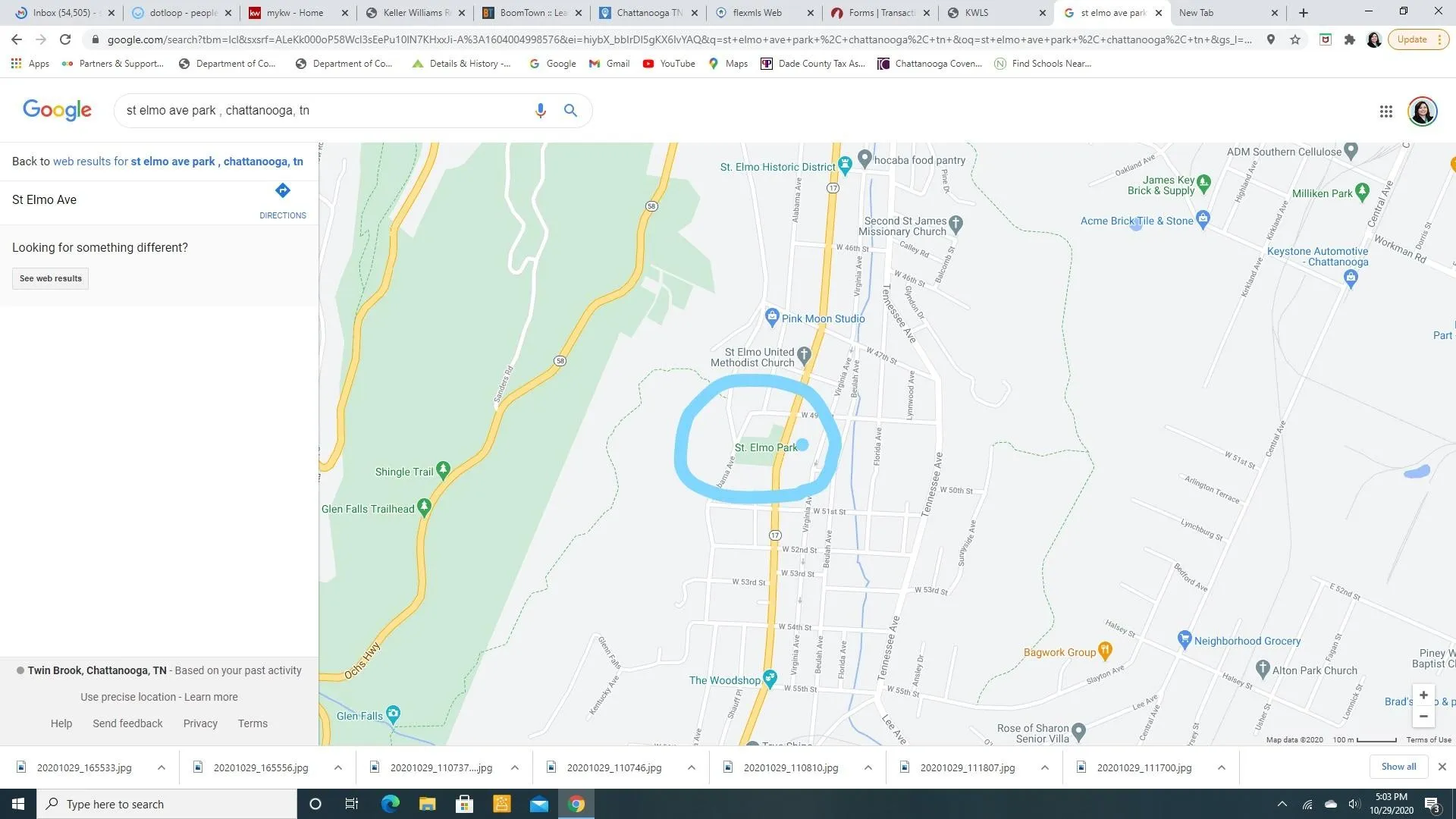
Task: Open the Chrome extensions puzzle icon
Action: [1350, 39]
